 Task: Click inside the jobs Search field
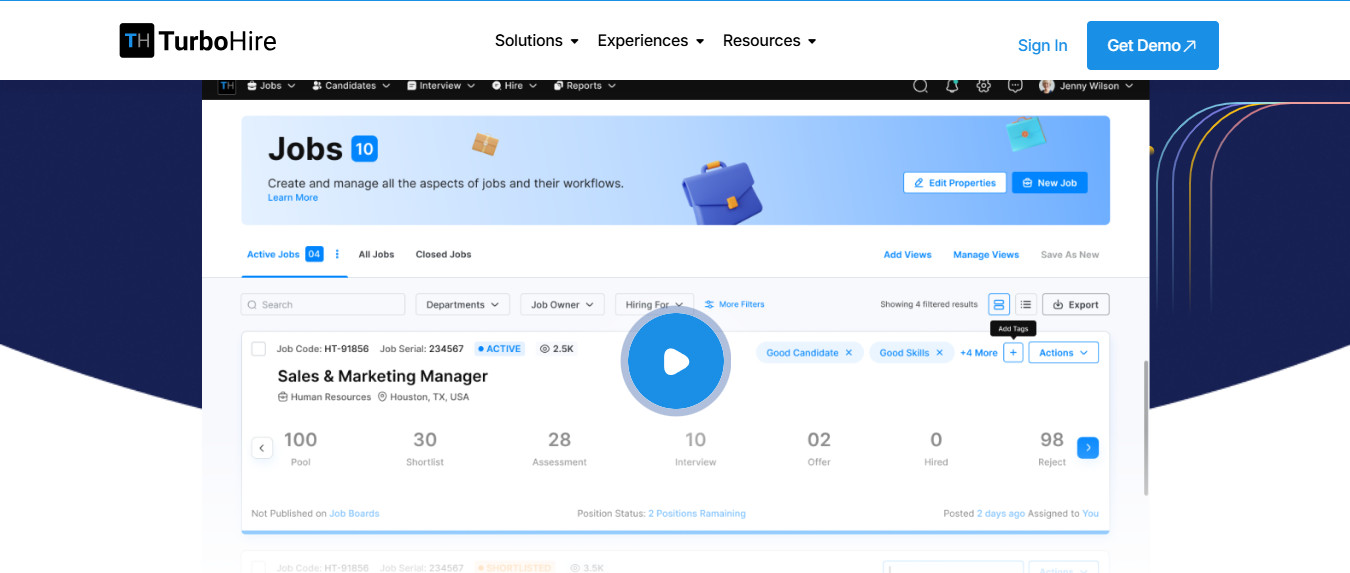coord(323,305)
